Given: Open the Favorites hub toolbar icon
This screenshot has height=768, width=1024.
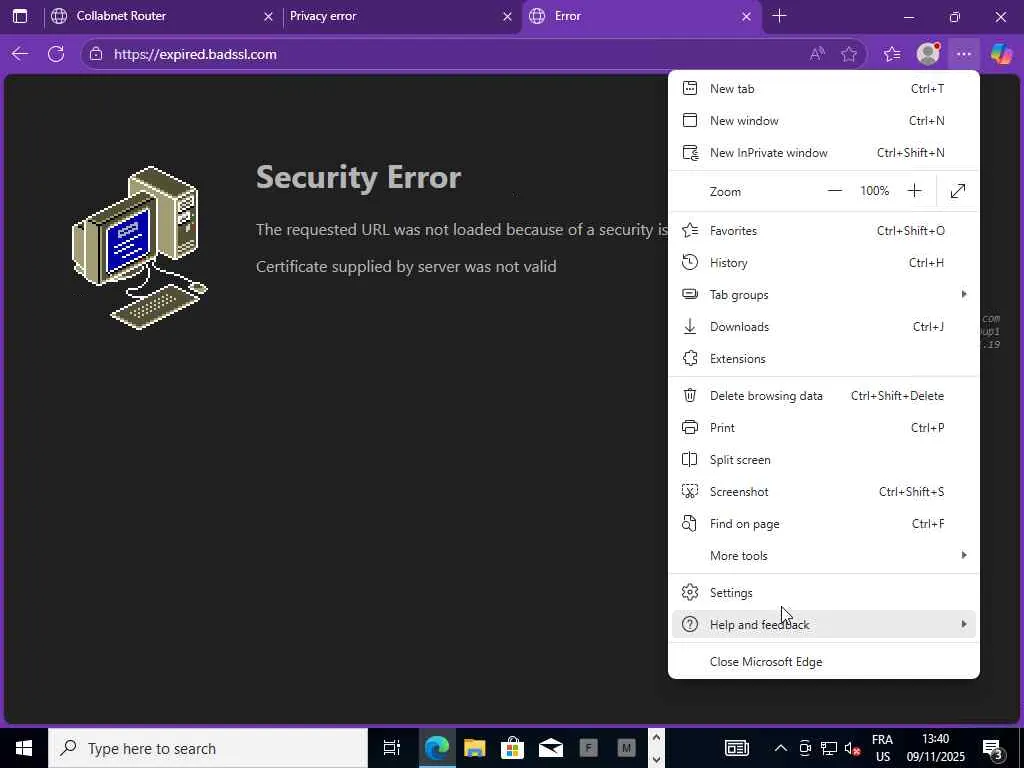Looking at the screenshot, I should 892,54.
